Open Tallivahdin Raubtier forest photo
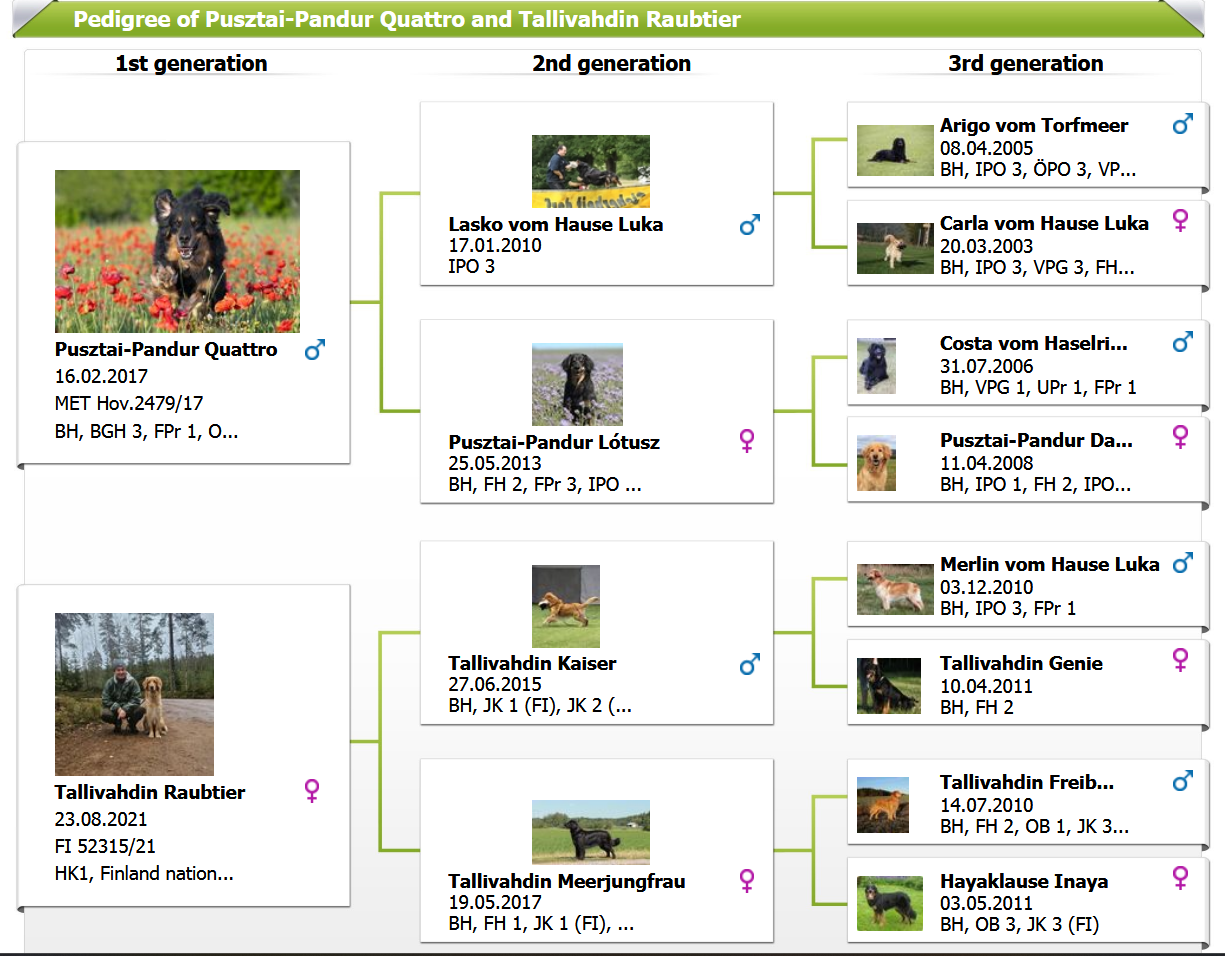Screen dimensions: 1225x956 point(134,694)
